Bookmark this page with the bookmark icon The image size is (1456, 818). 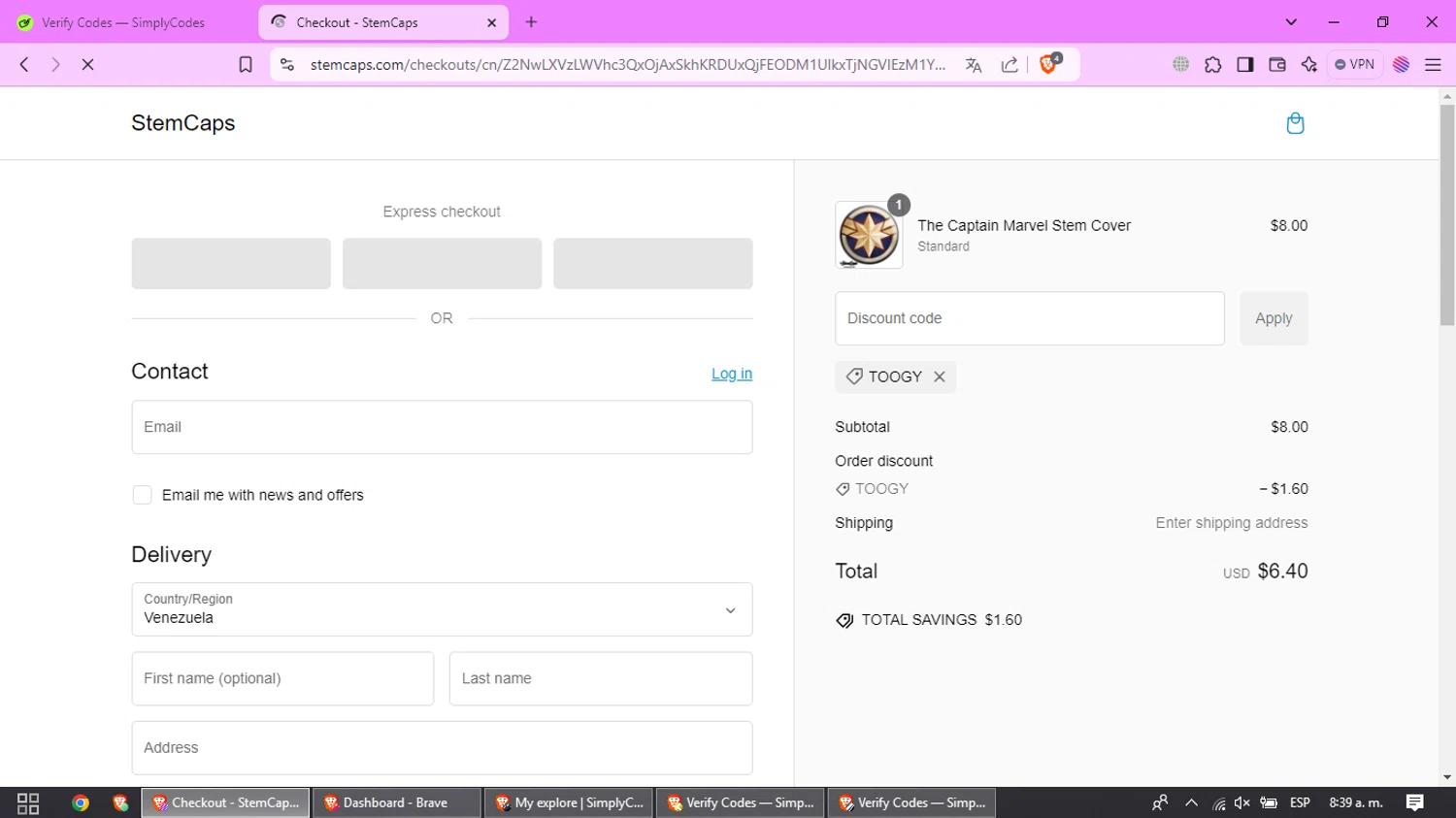pos(246,64)
